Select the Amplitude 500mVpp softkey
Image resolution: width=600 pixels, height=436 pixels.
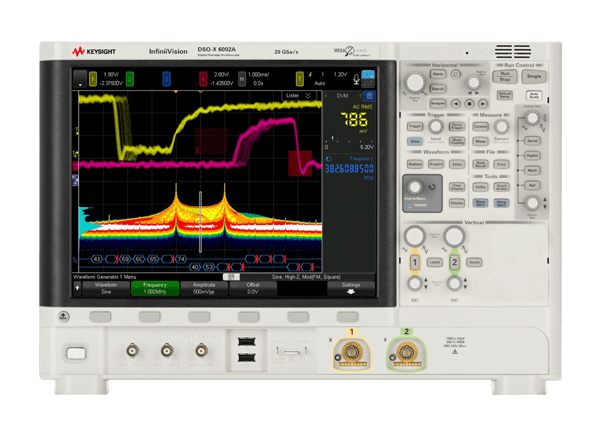[x=204, y=288]
